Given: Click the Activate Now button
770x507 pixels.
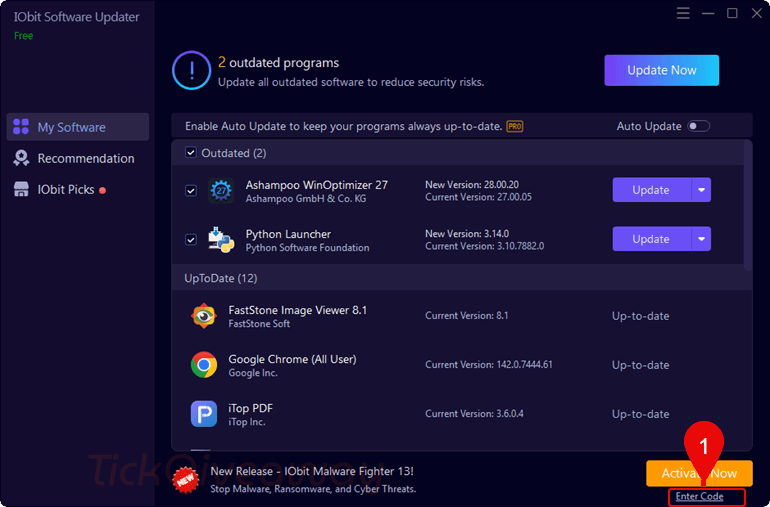Looking at the screenshot, I should 699,473.
